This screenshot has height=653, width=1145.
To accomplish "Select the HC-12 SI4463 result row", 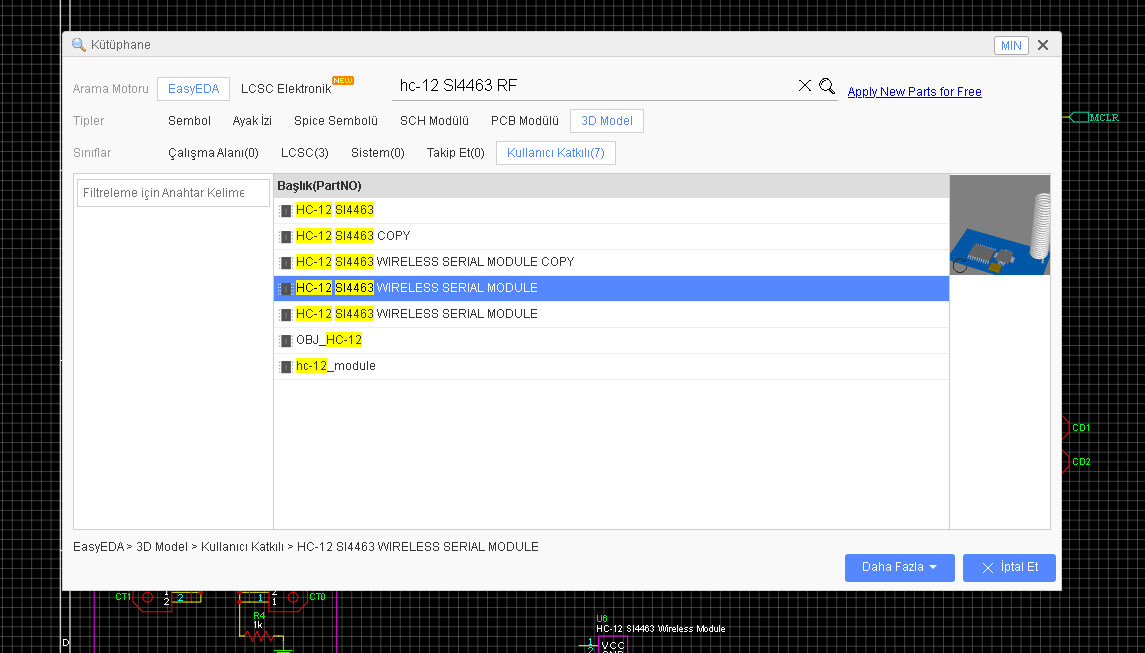I will point(611,210).
